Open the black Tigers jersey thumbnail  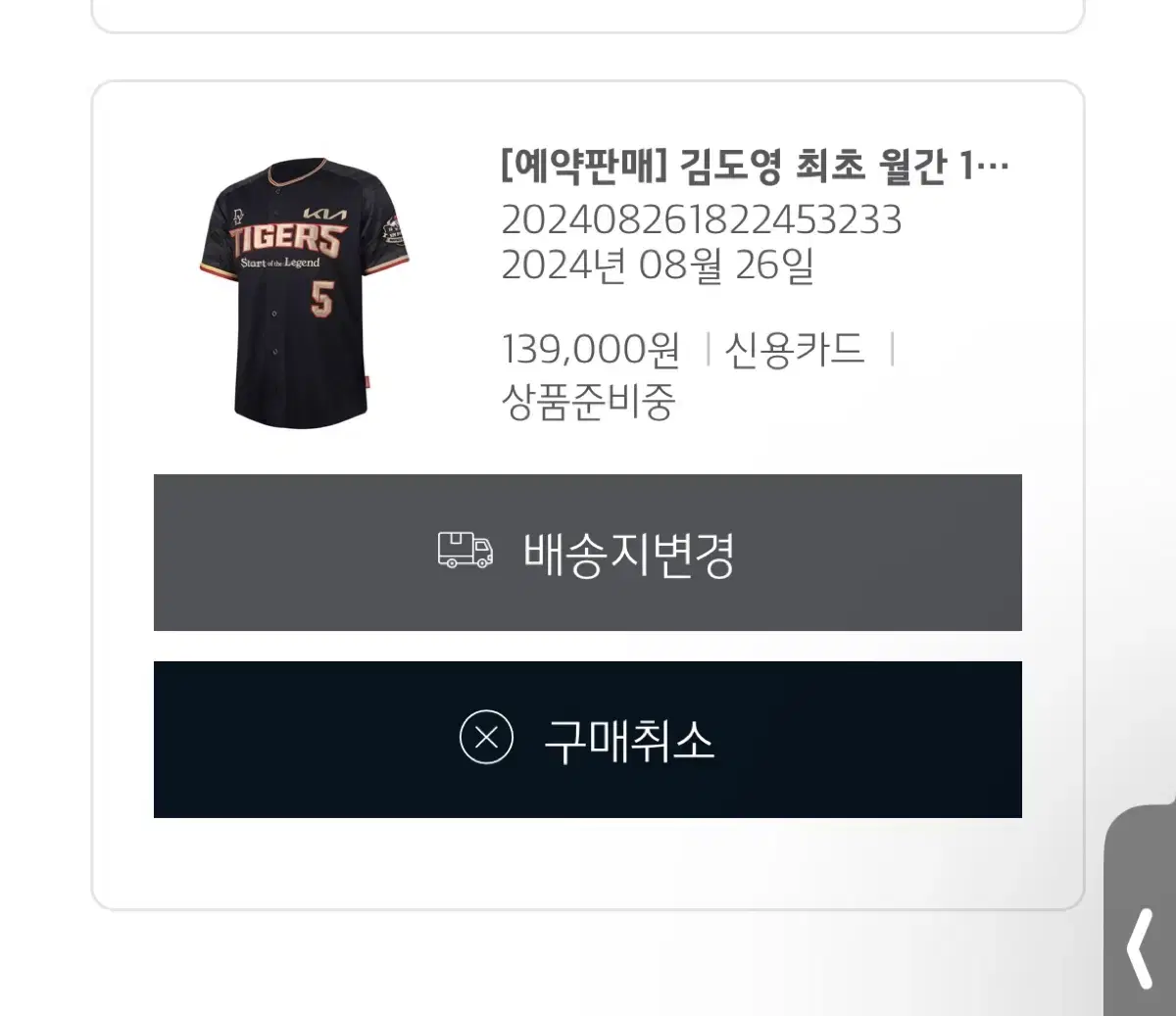(x=304, y=293)
